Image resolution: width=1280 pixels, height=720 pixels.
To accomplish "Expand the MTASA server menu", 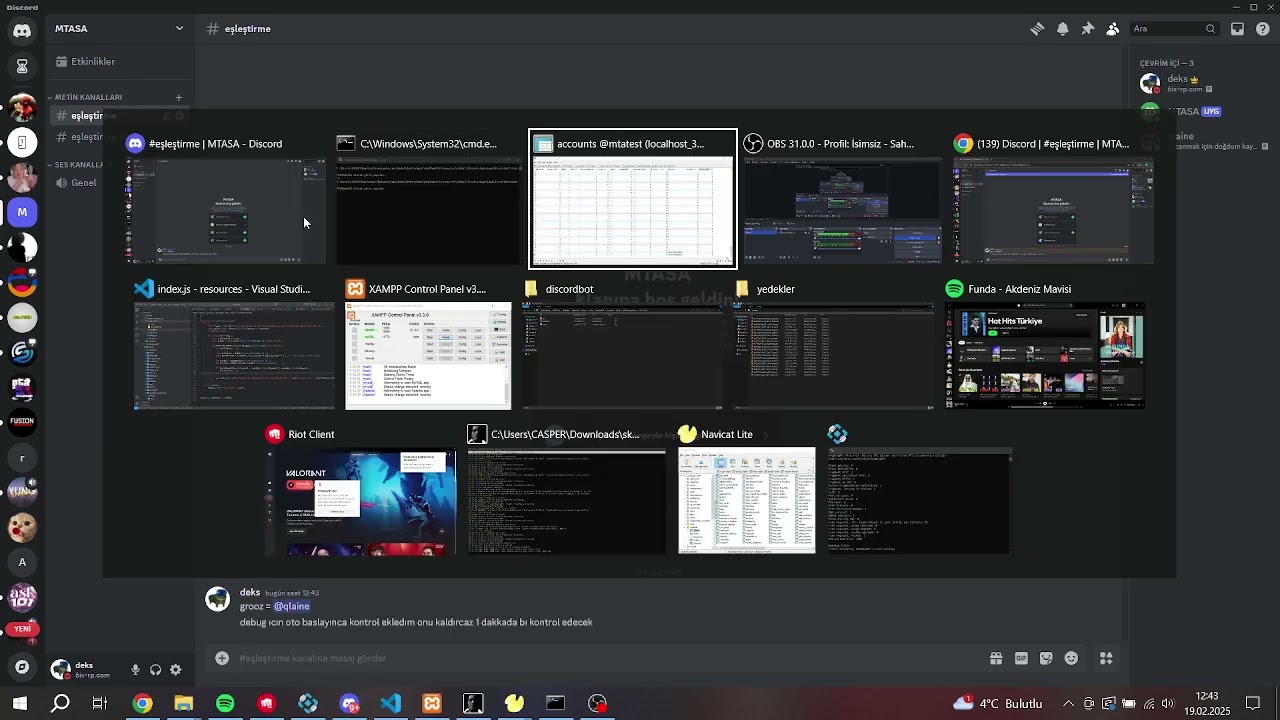I will 119,29.
